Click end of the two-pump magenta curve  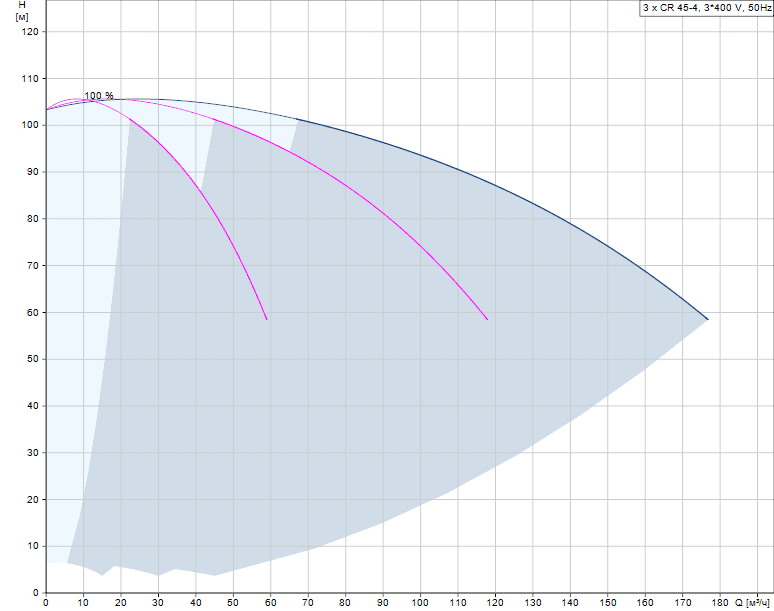(x=487, y=319)
